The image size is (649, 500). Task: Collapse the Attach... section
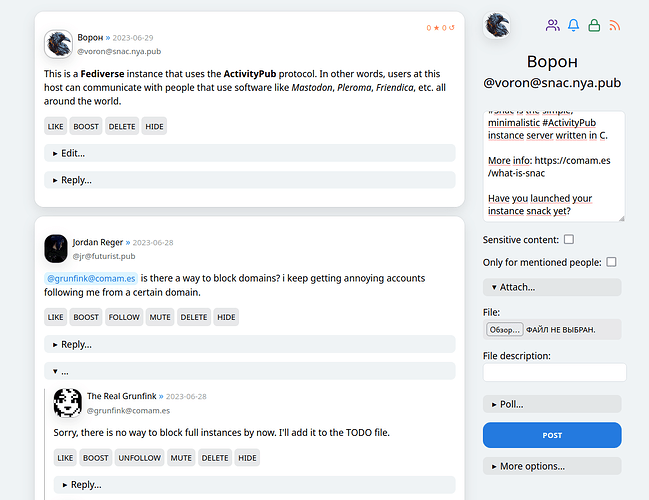point(552,287)
